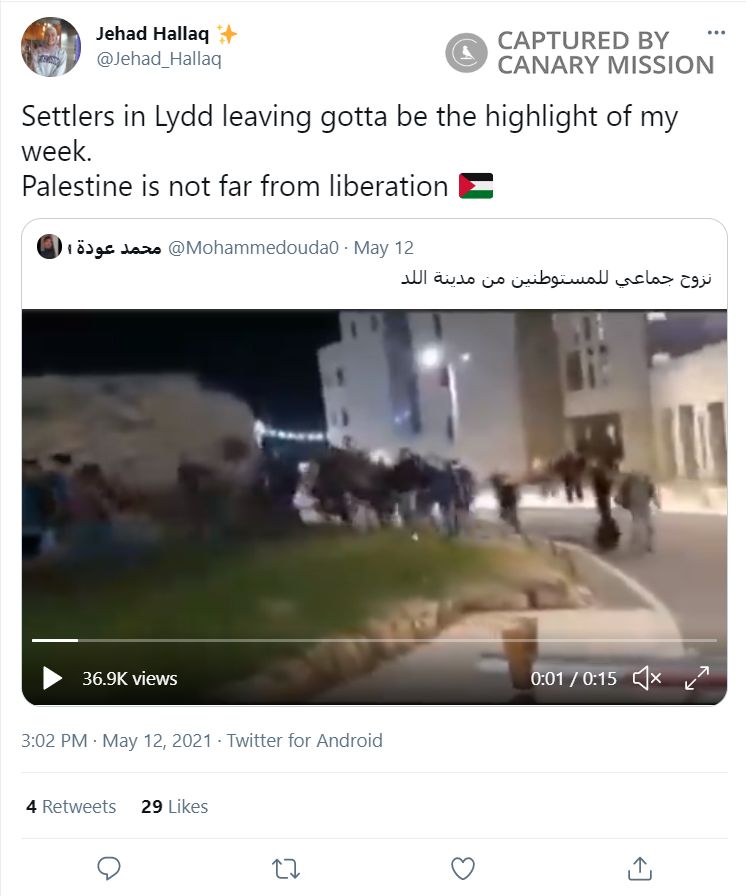746x896 pixels.
Task: Click quoted author's small avatar
Action: [x=49, y=247]
